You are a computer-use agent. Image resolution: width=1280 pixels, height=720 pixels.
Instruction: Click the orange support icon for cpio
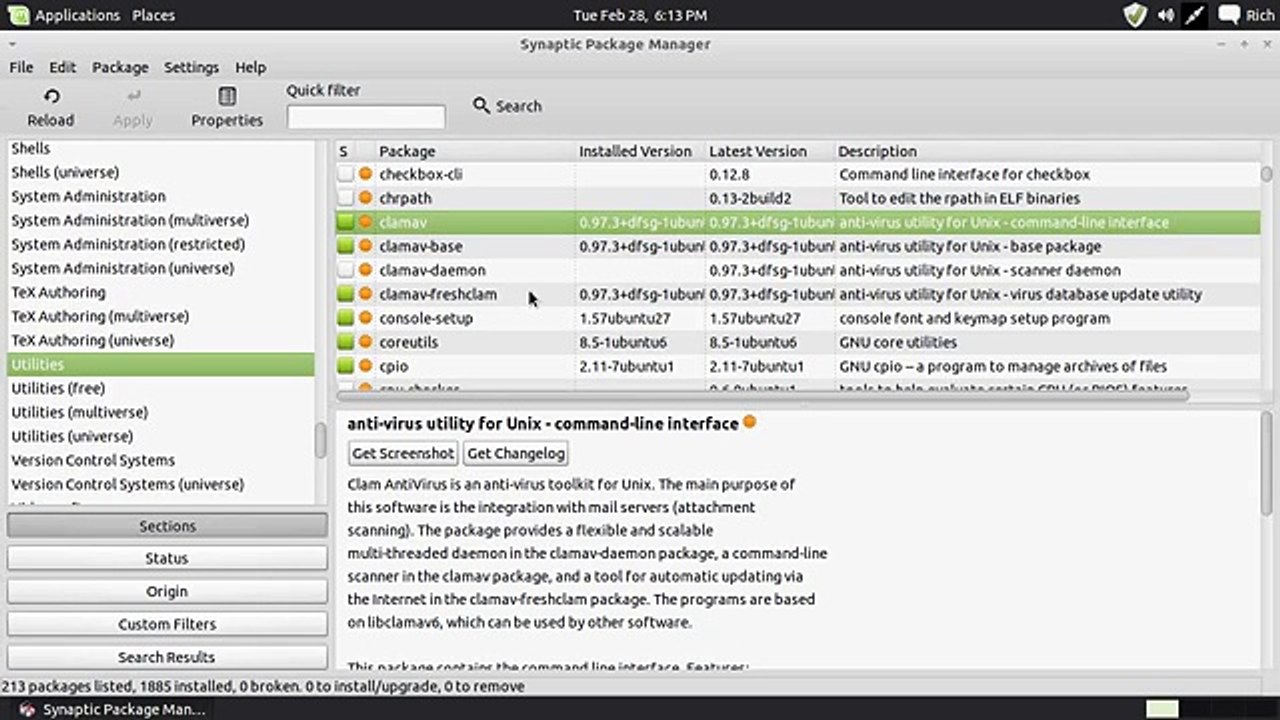click(366, 366)
